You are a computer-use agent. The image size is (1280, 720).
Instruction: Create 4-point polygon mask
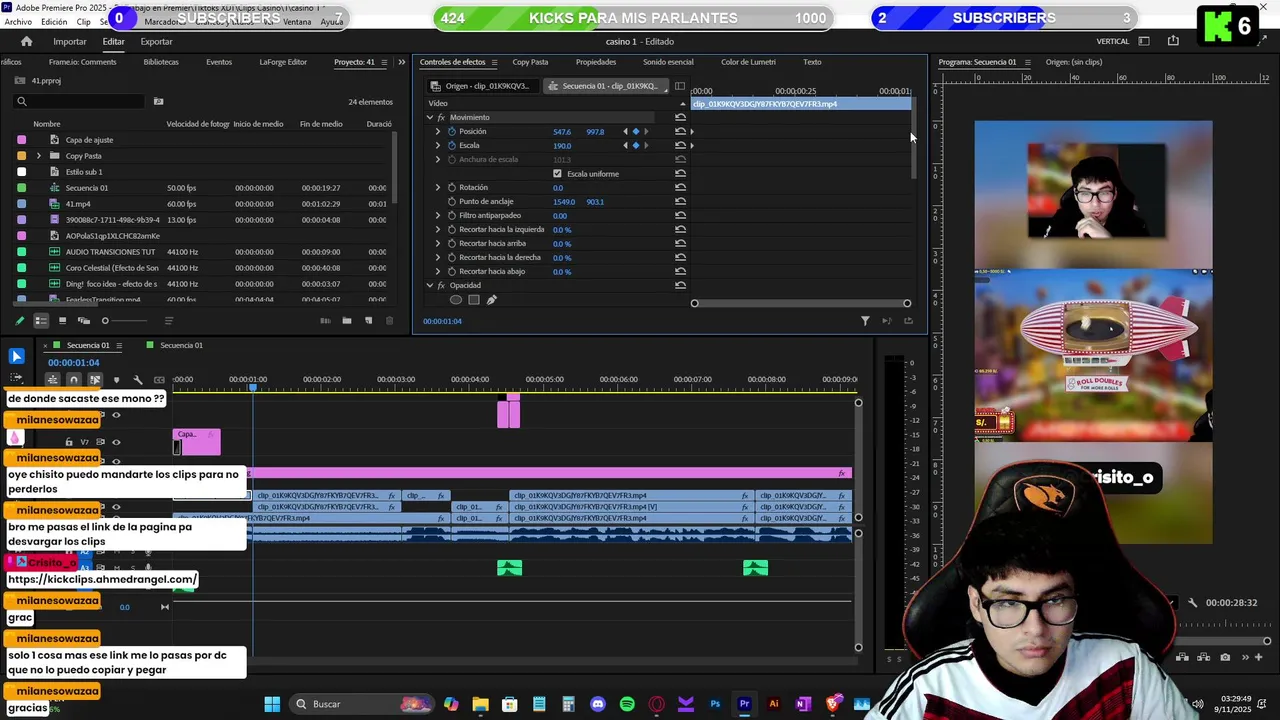click(x=474, y=300)
